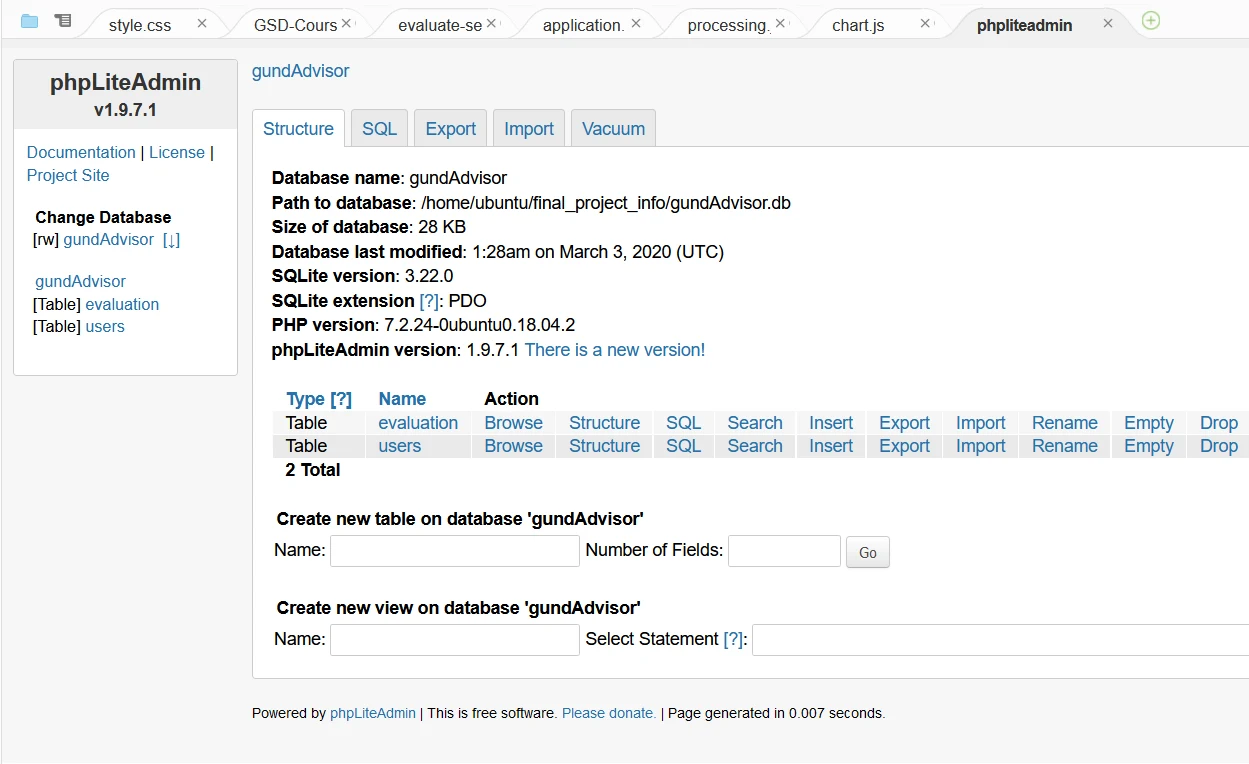Export the evaluation table

905,423
